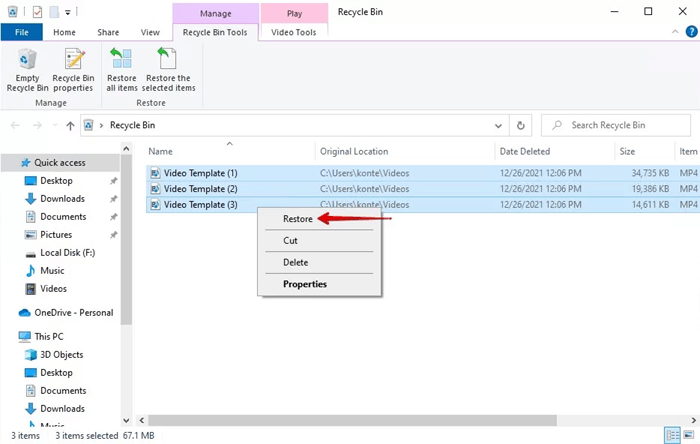Switch to the Share ribbon tab

coord(108,32)
